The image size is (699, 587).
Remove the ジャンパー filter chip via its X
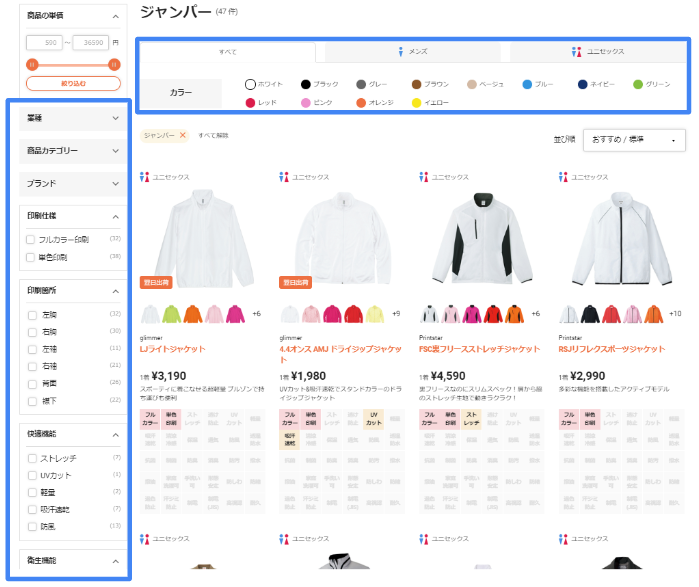tap(183, 135)
